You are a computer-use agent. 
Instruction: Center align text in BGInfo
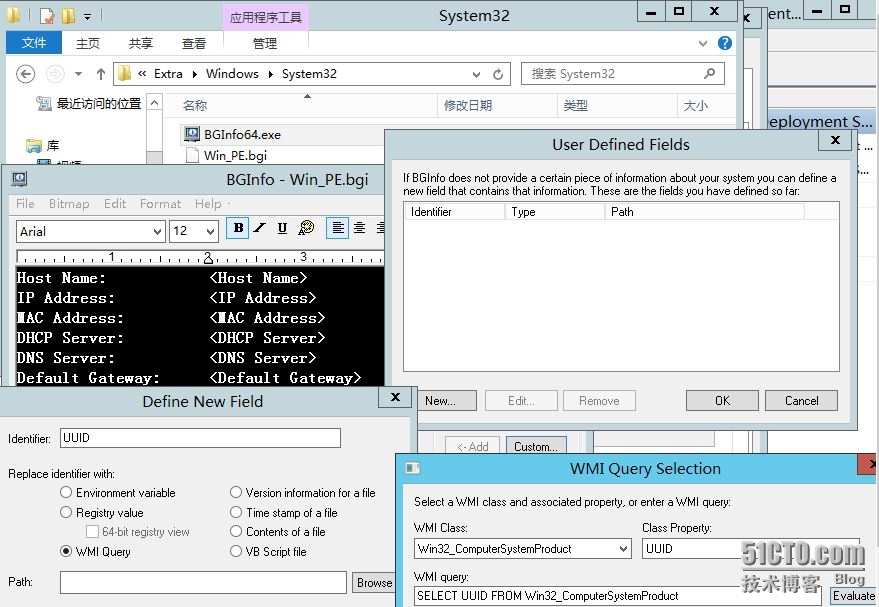(x=359, y=228)
